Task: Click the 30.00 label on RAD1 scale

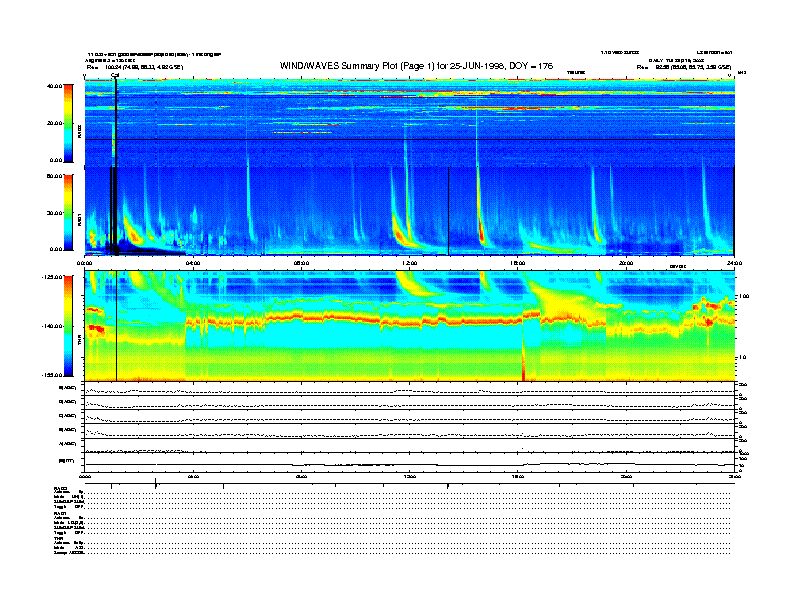Action: click(x=54, y=213)
